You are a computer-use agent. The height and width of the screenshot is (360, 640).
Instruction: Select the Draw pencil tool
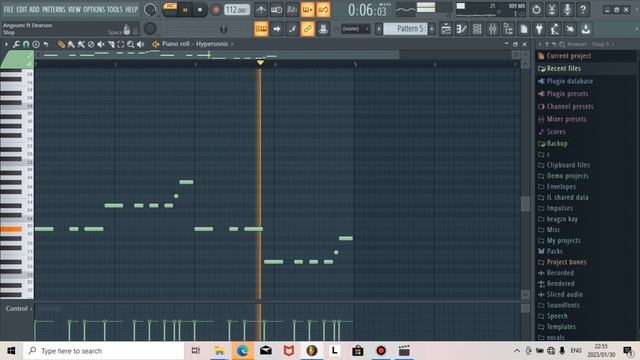[x=61, y=44]
